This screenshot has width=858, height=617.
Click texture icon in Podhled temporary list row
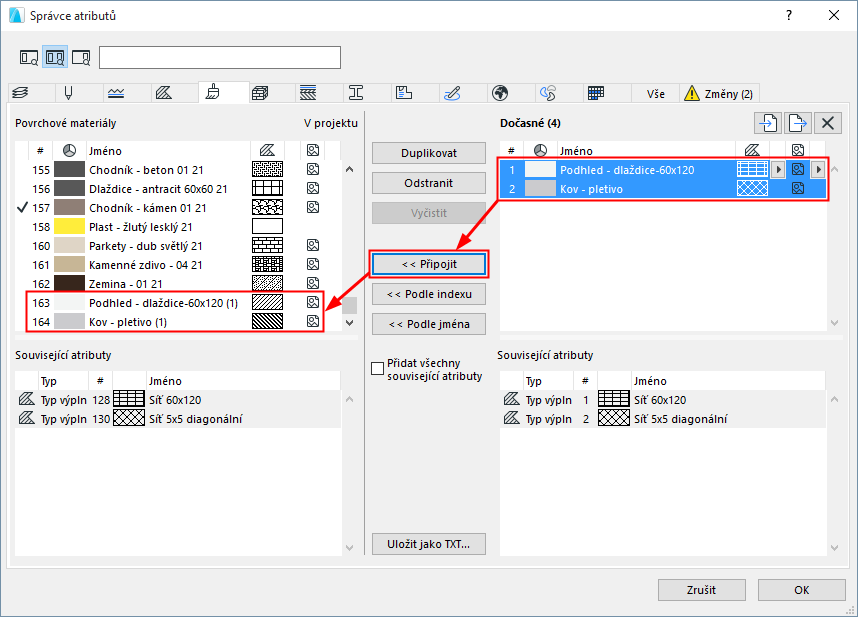[798, 170]
